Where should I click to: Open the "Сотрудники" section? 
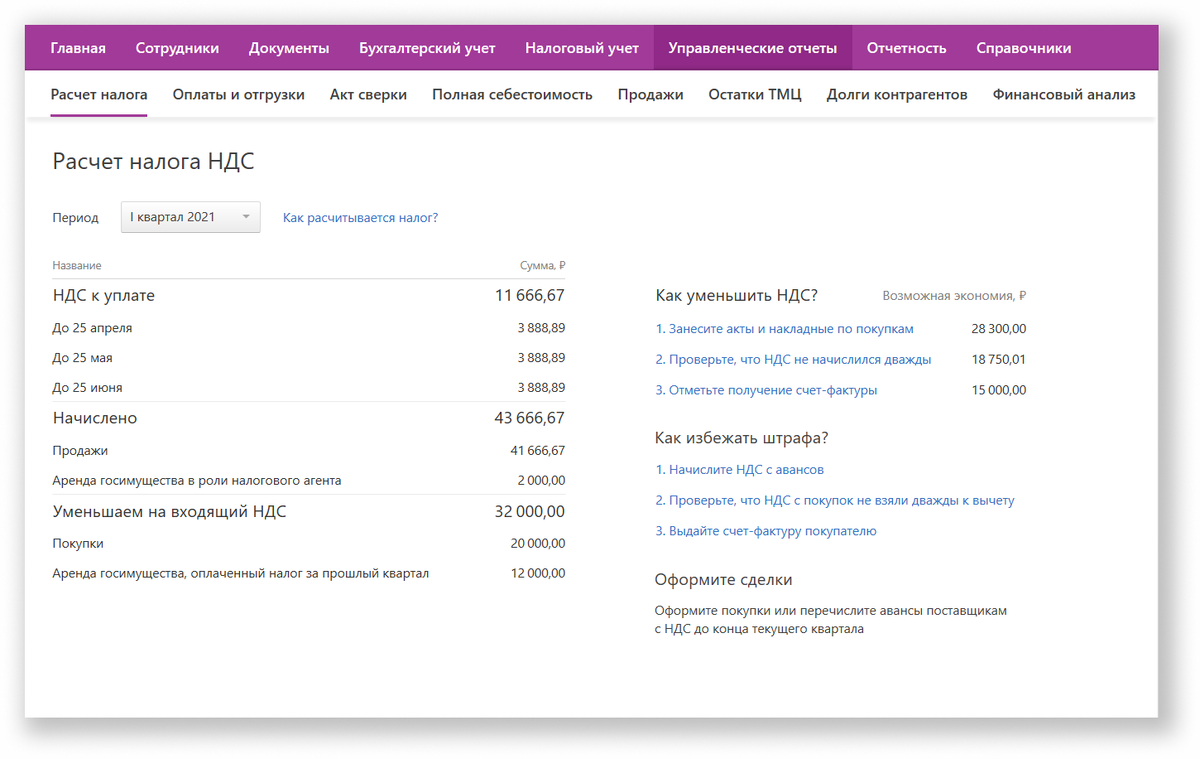pos(177,46)
